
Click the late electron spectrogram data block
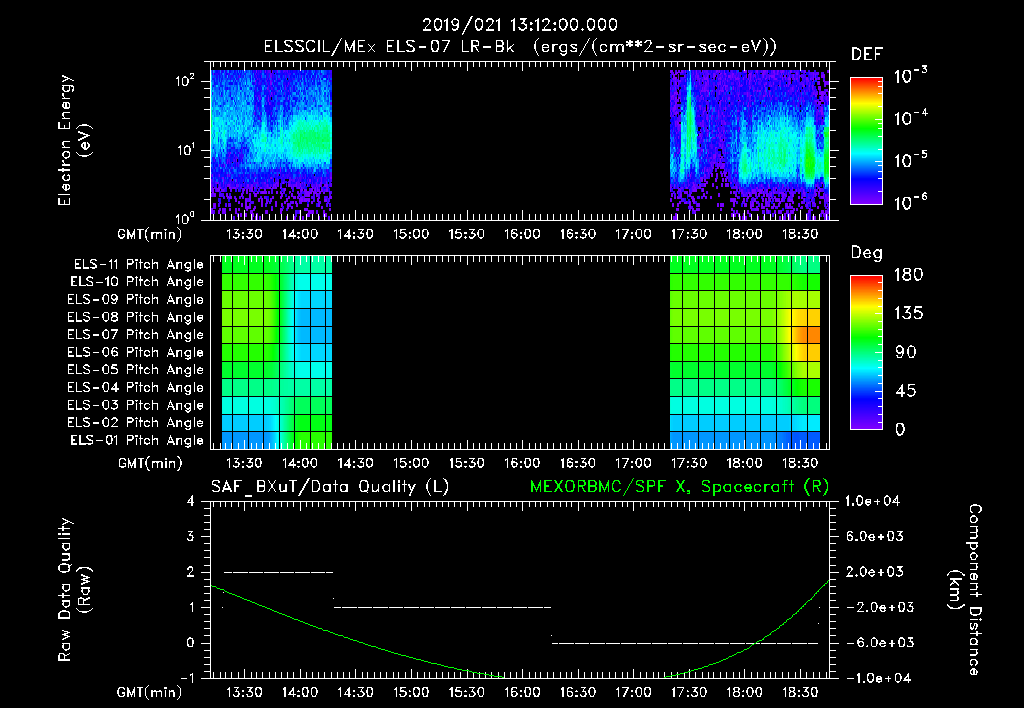tap(750, 144)
